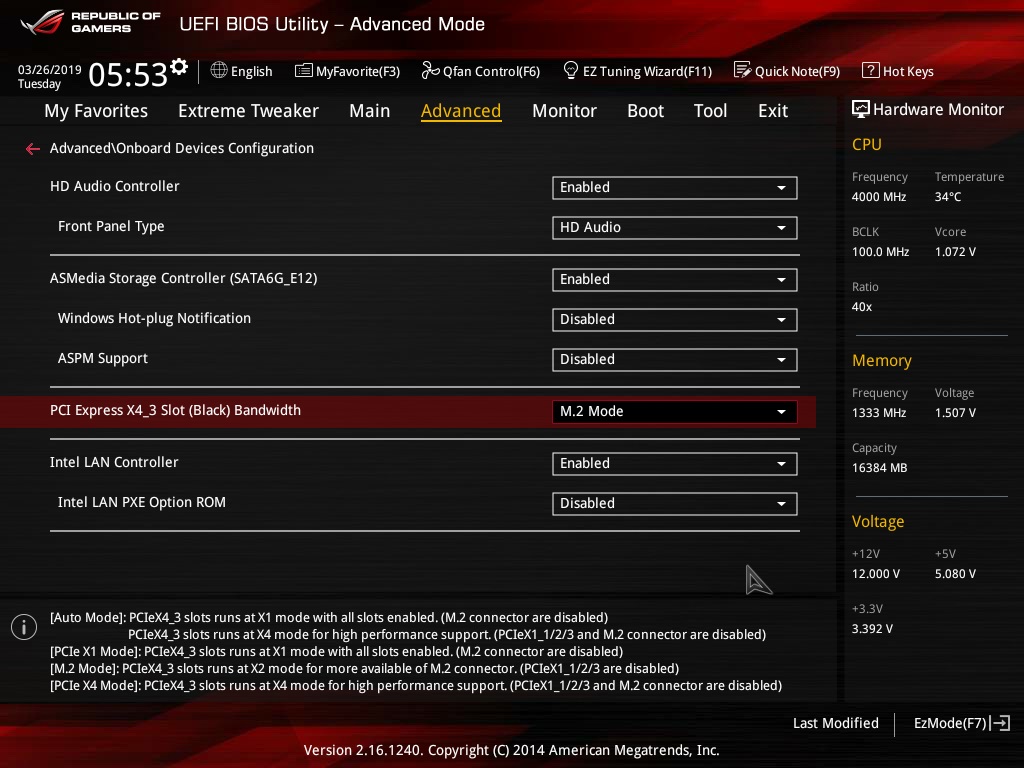Open Quick Note(F9)
The image size is (1024, 768).
click(787, 71)
